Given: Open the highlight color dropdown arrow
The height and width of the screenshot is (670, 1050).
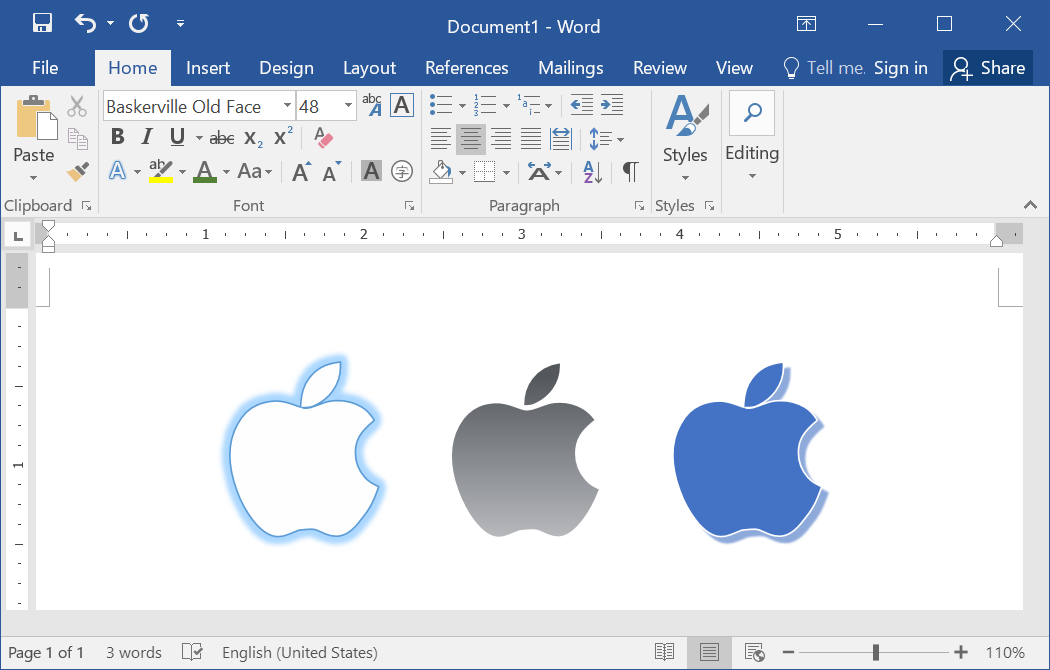Looking at the screenshot, I should tap(182, 171).
